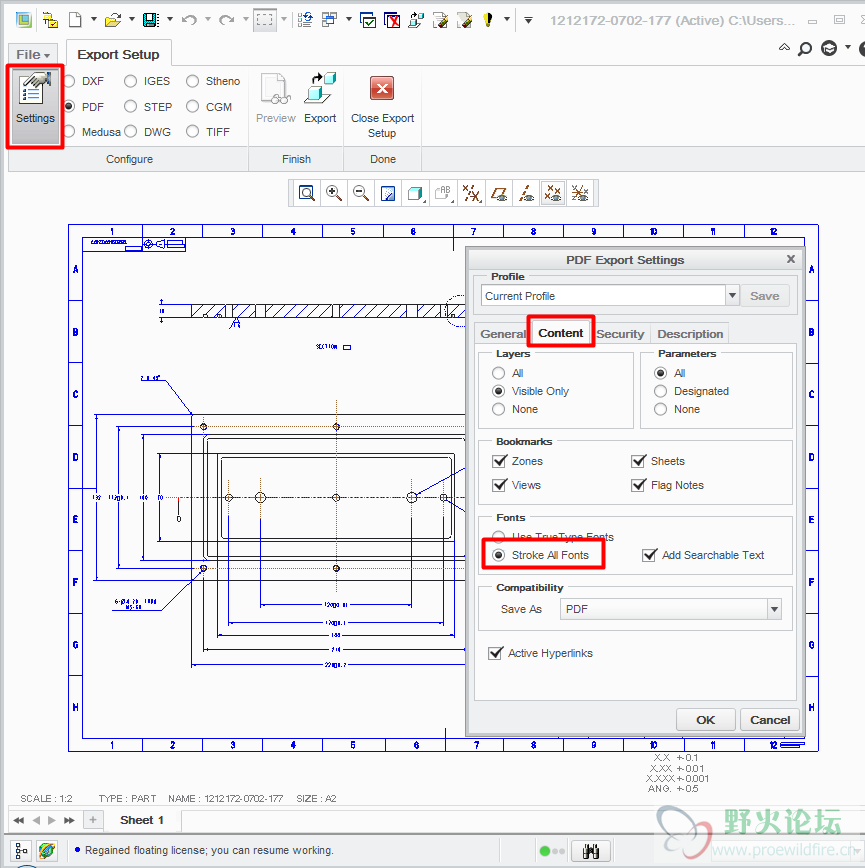Expand the windows switcher dropdown arrow
This screenshot has height=868, width=865.
point(349,20)
